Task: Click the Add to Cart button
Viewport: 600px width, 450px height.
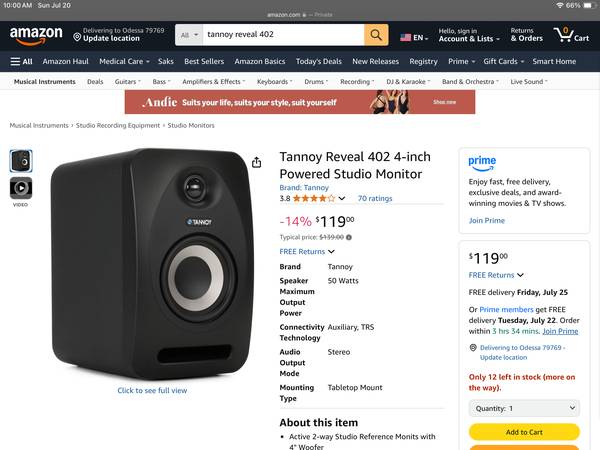Action: pyautogui.click(x=524, y=432)
